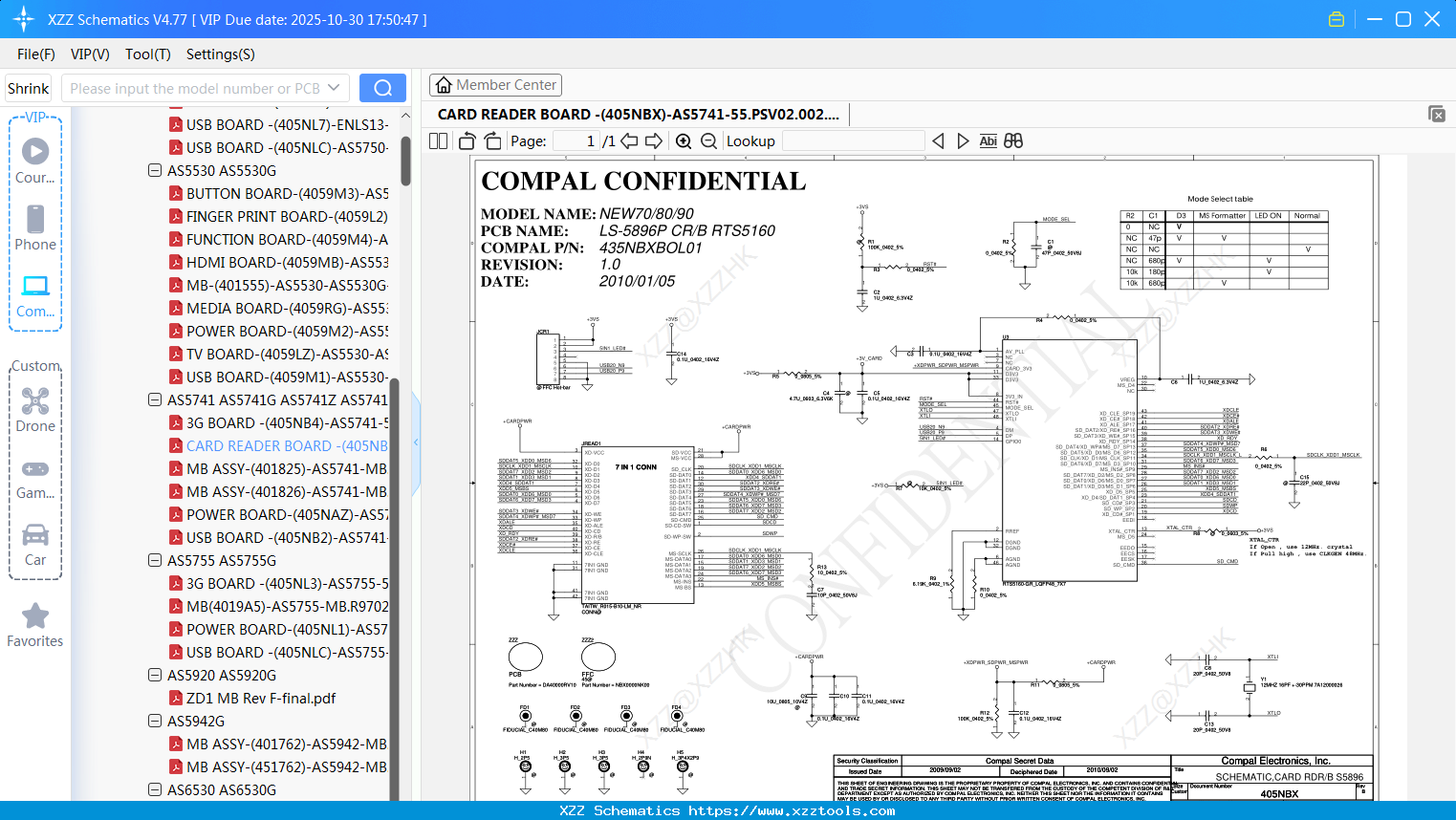Image resolution: width=1456 pixels, height=820 pixels.
Task: Rotate the page clockwise
Action: coord(492,141)
